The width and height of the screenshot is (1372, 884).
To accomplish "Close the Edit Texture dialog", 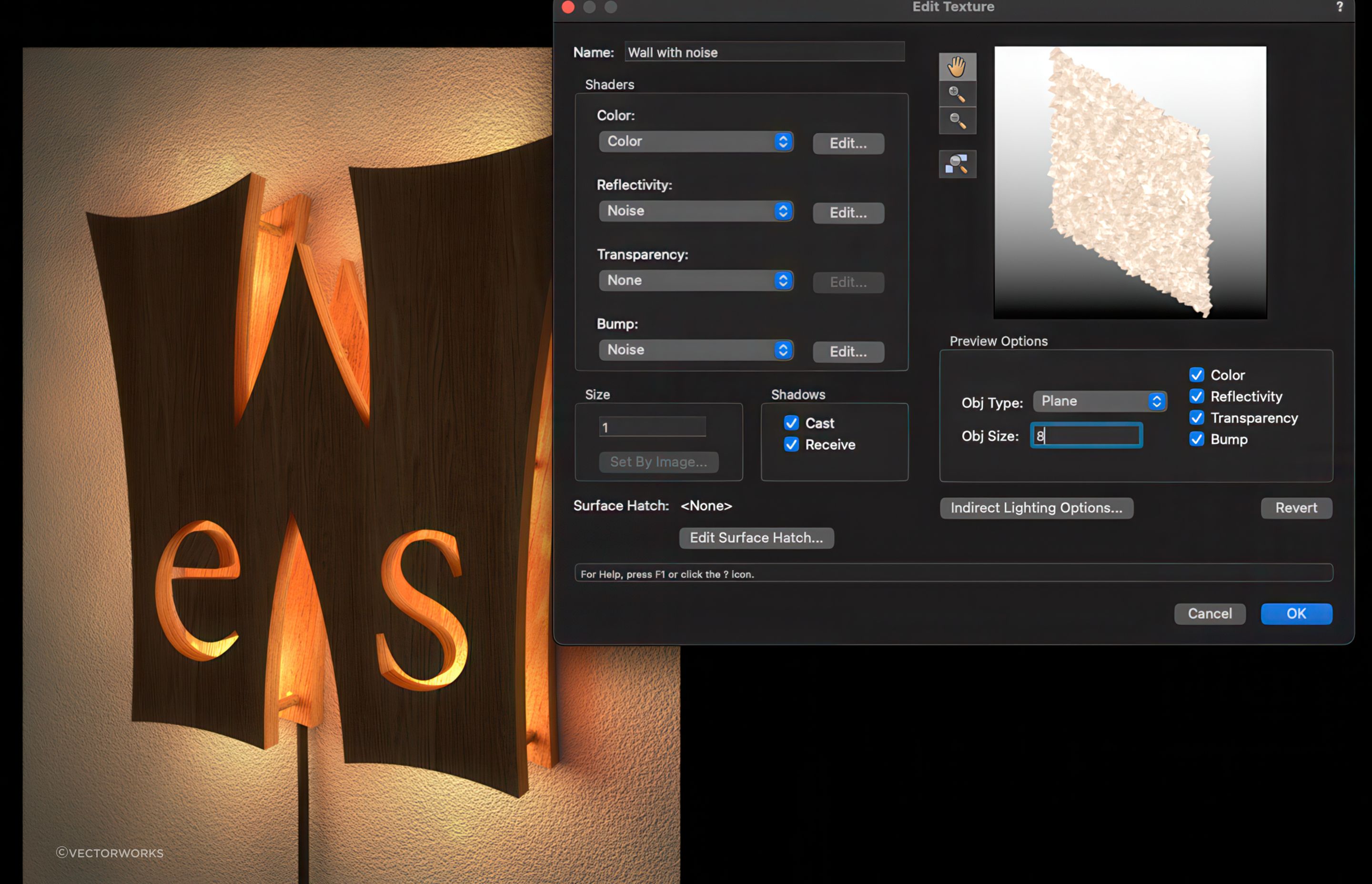I will click(x=568, y=7).
